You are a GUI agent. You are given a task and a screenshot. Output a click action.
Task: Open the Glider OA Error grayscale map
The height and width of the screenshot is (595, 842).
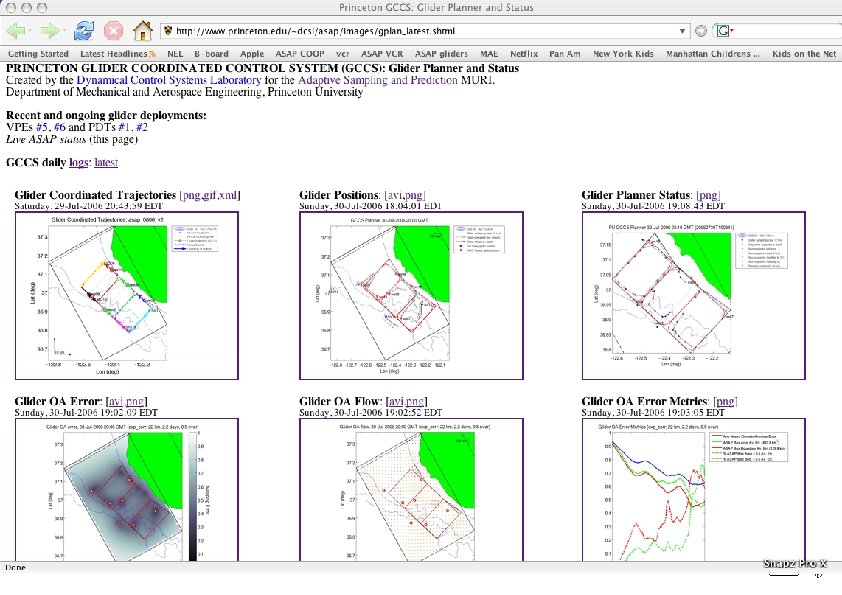pyautogui.click(x=127, y=490)
